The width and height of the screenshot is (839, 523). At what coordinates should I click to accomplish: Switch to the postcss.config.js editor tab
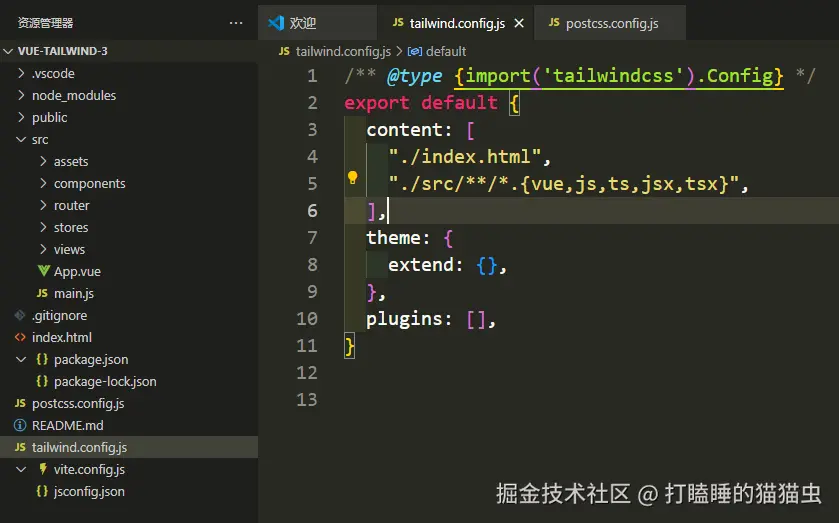[x=610, y=22]
